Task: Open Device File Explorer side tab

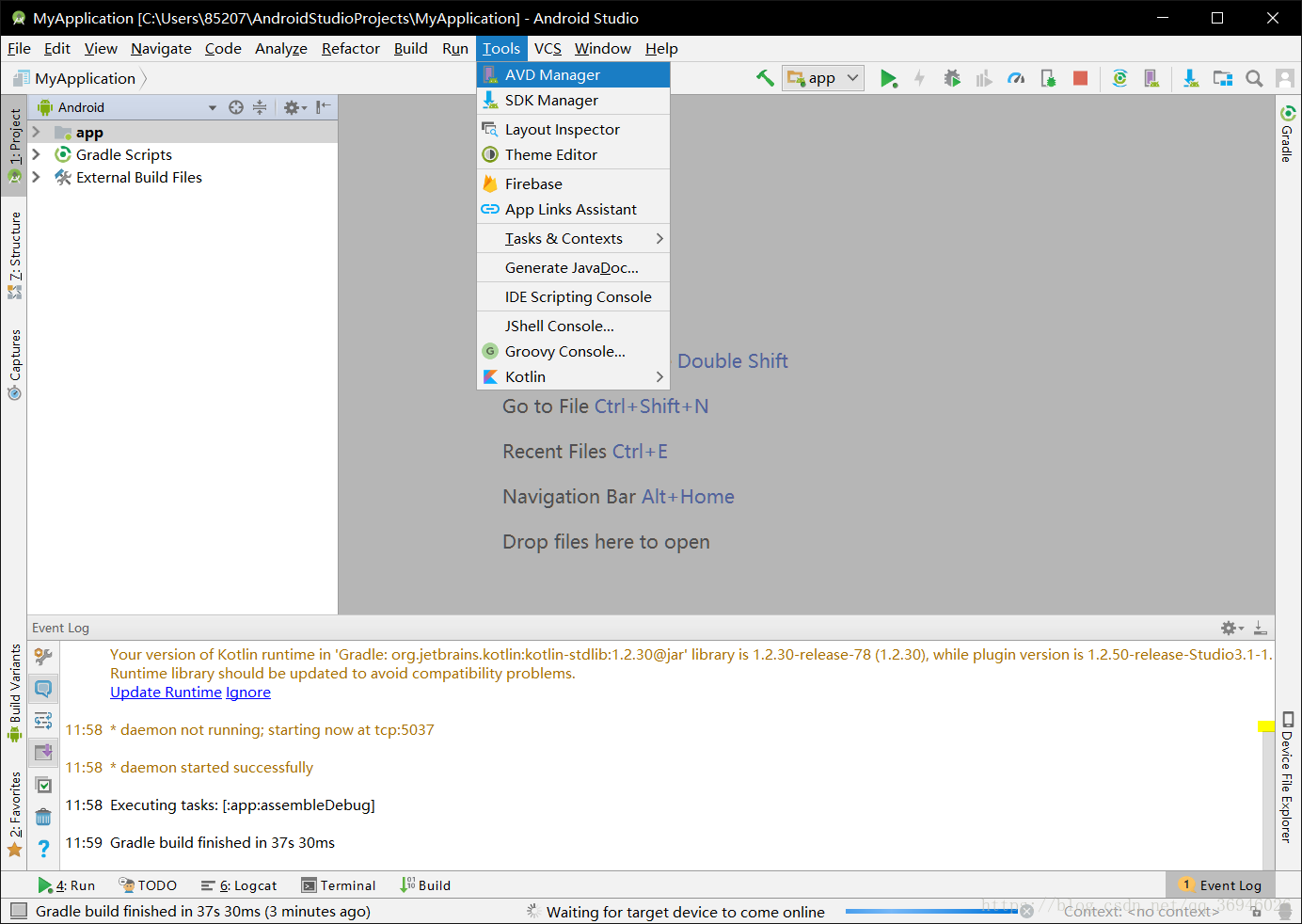Action: point(1287,777)
